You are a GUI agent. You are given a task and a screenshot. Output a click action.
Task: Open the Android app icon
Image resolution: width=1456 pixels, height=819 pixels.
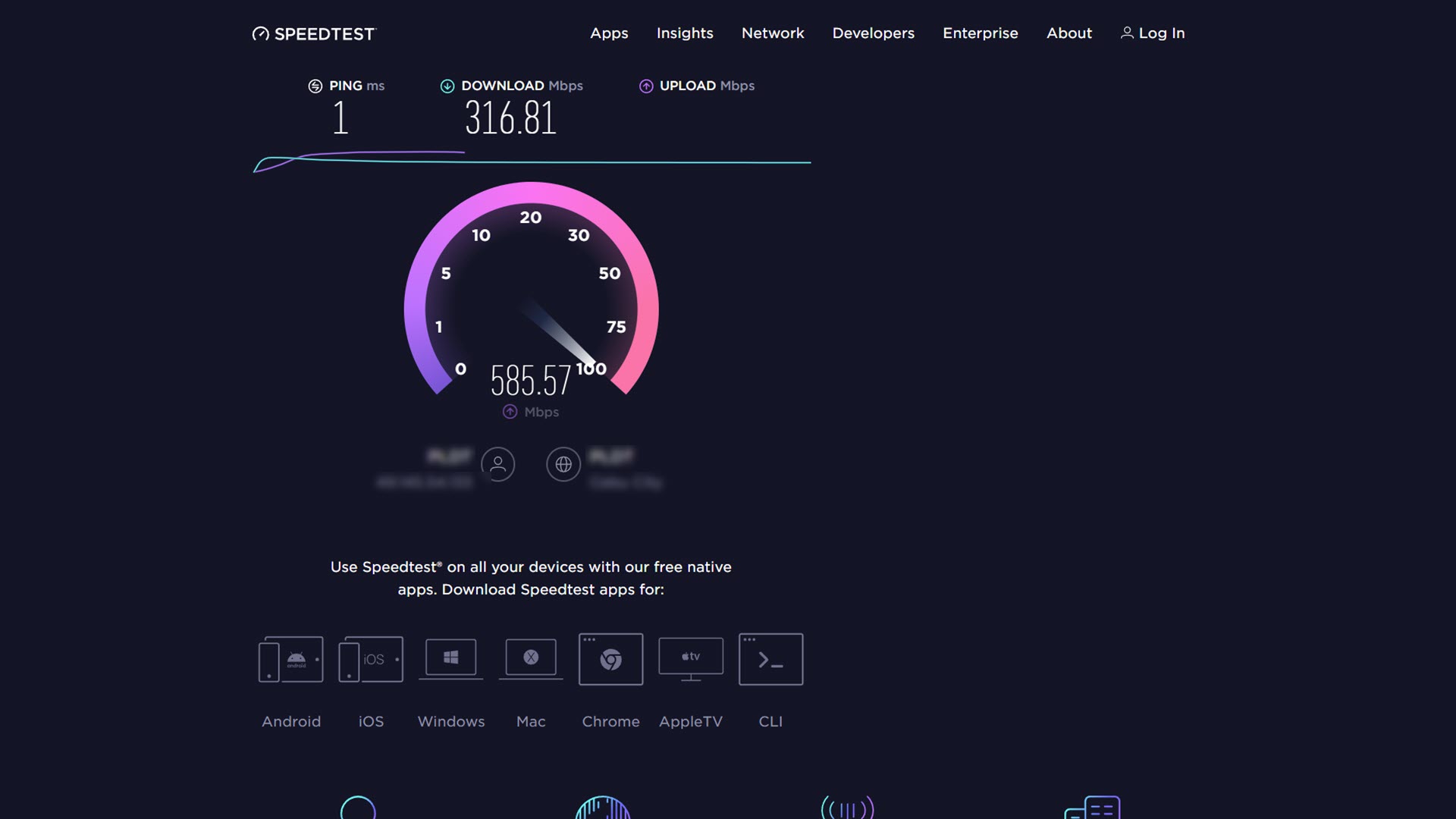(x=291, y=659)
